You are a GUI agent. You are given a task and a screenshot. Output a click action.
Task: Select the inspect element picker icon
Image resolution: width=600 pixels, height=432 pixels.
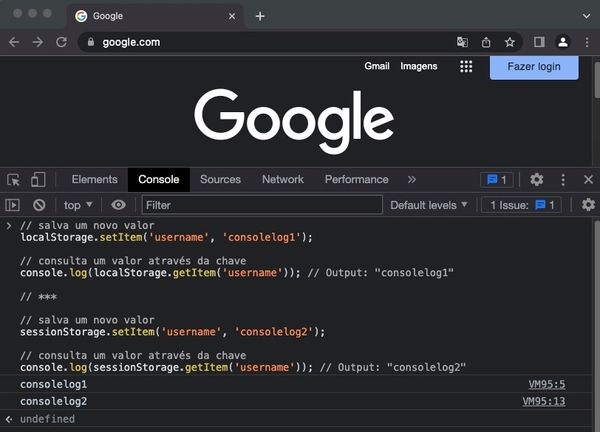pos(14,180)
